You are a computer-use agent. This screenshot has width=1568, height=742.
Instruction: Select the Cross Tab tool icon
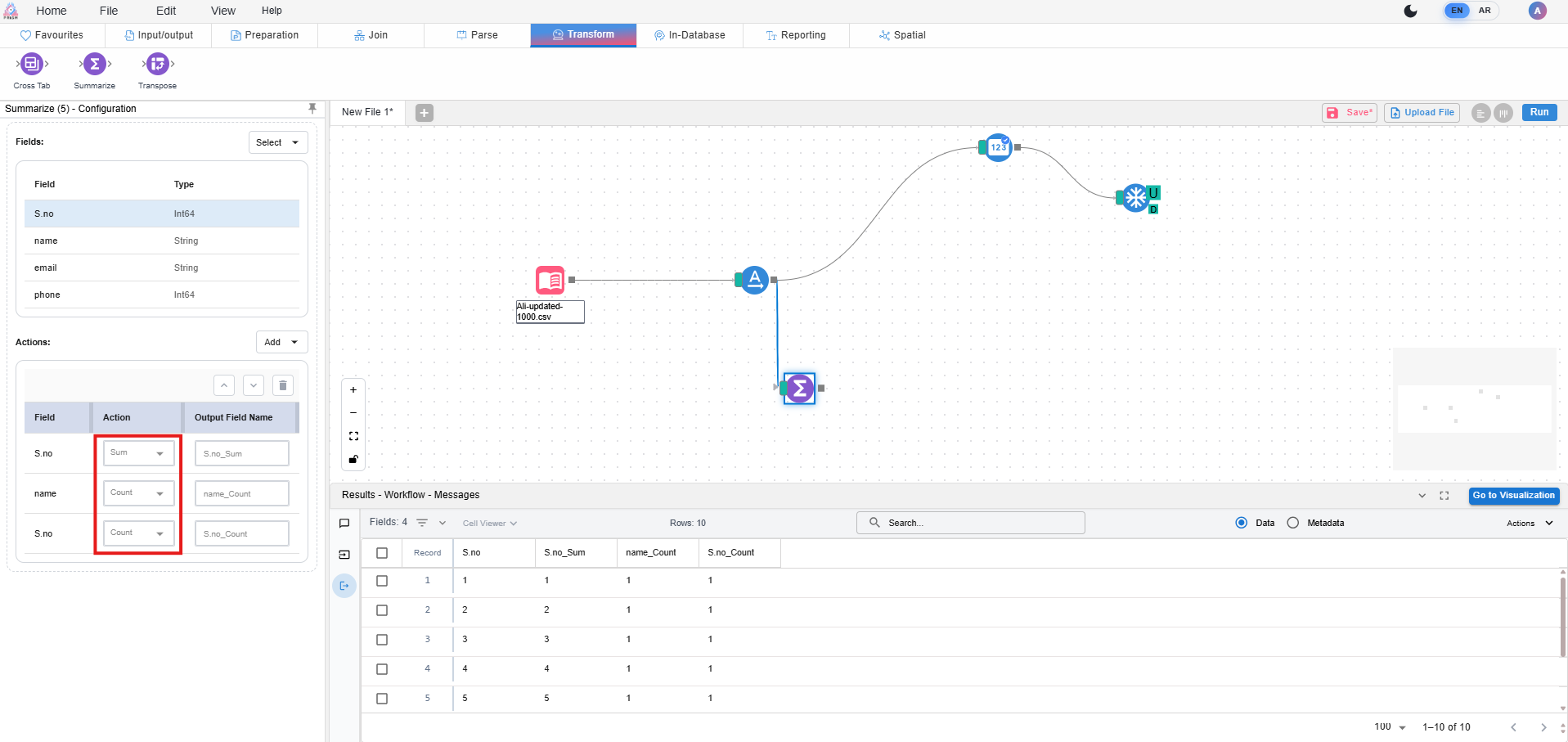(x=31, y=64)
